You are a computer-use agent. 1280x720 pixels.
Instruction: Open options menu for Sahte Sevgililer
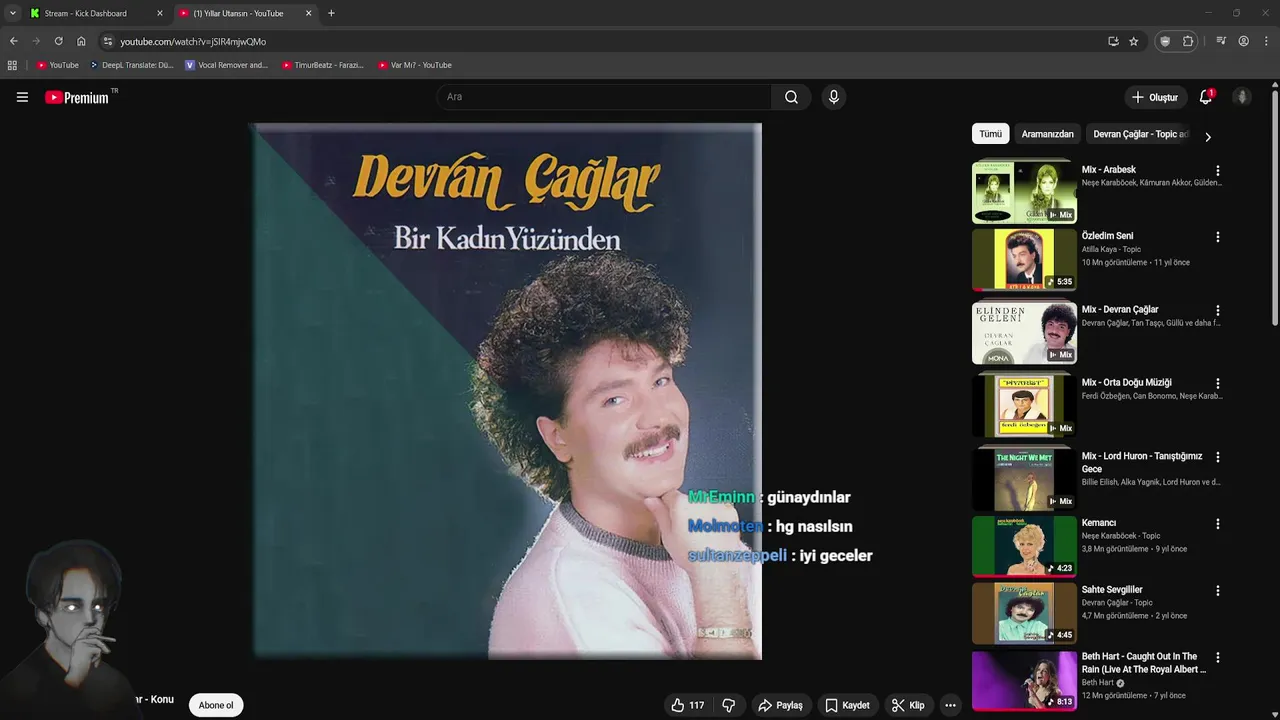tap(1217, 591)
